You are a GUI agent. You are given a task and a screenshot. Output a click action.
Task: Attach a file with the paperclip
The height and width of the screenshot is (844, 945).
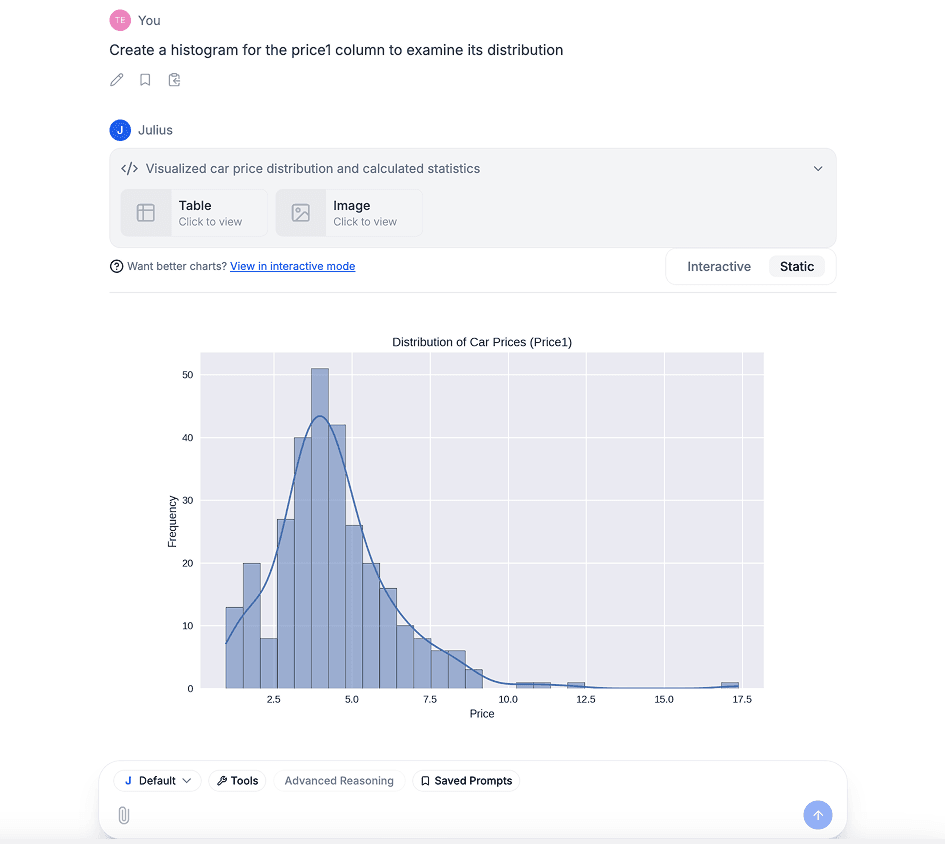pyautogui.click(x=123, y=815)
